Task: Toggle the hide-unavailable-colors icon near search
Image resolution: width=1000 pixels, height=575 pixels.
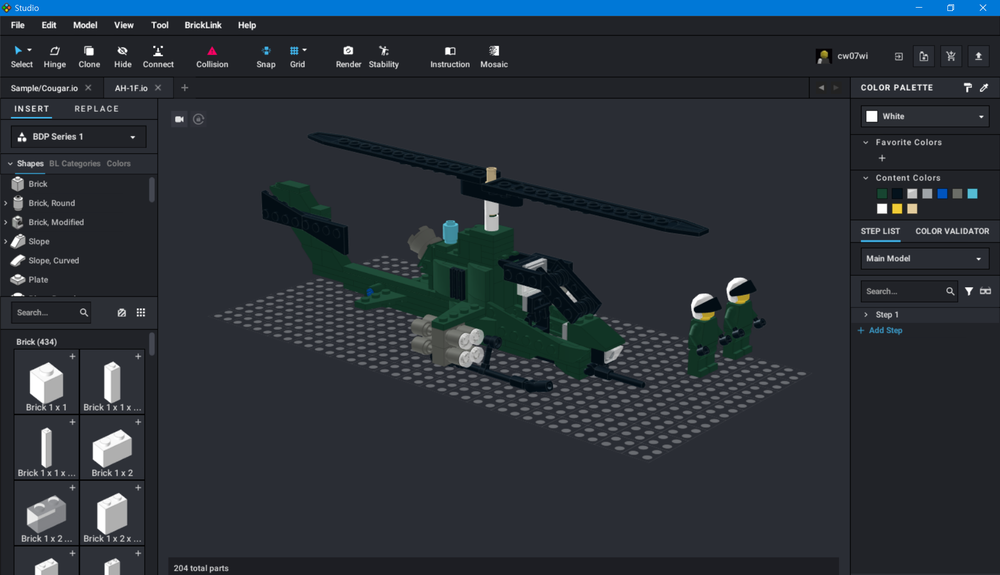Action: pos(122,312)
